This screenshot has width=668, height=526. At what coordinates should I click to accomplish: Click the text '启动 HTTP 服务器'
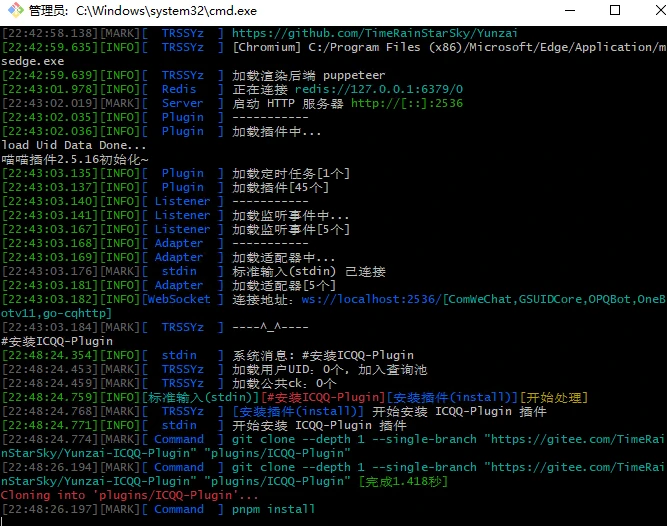coord(288,103)
